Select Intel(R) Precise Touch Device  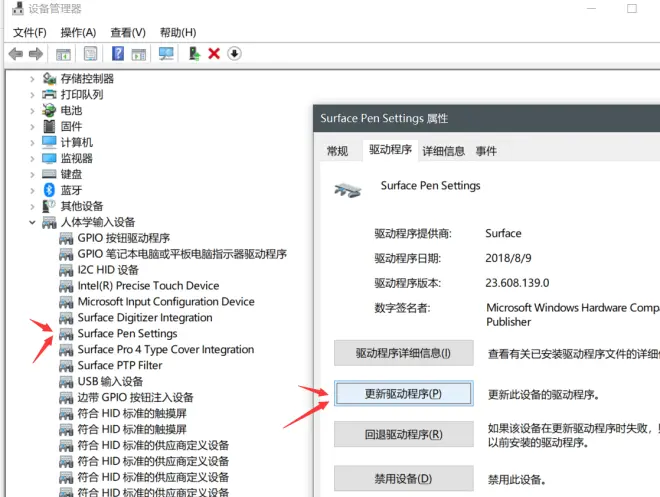[x=148, y=286]
